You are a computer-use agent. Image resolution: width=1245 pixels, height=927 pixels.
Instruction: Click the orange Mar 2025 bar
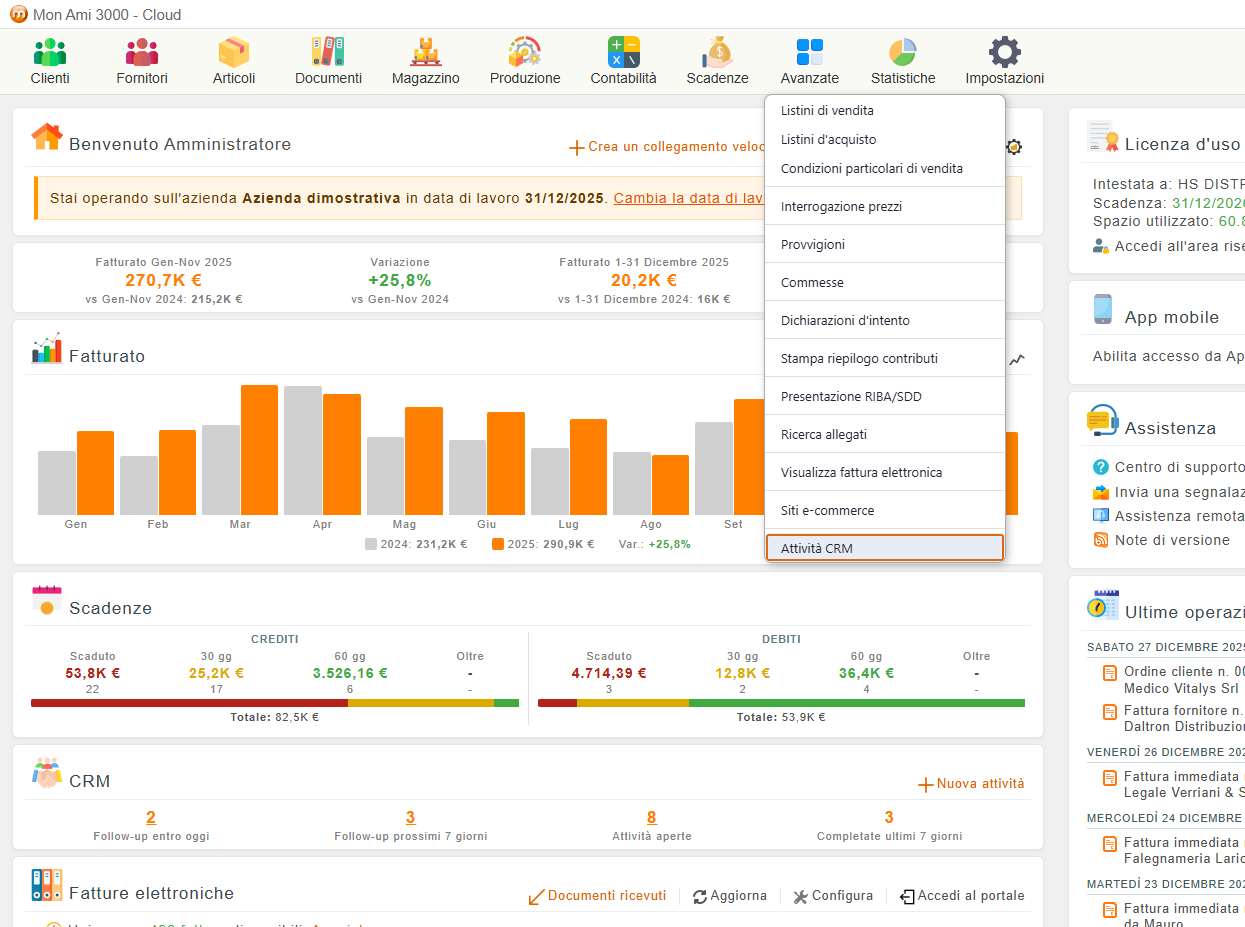[259, 450]
